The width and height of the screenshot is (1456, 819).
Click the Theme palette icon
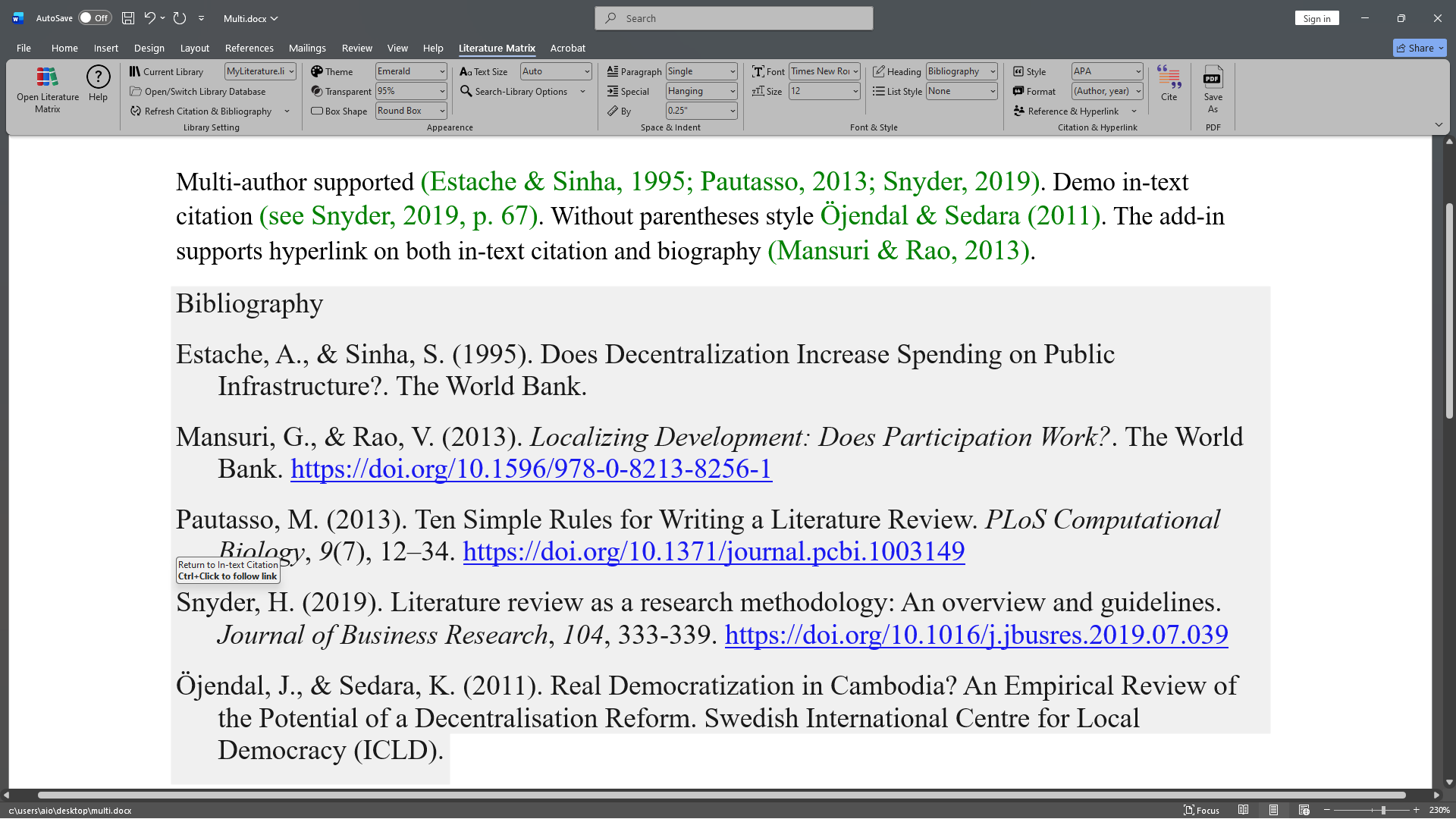point(317,71)
